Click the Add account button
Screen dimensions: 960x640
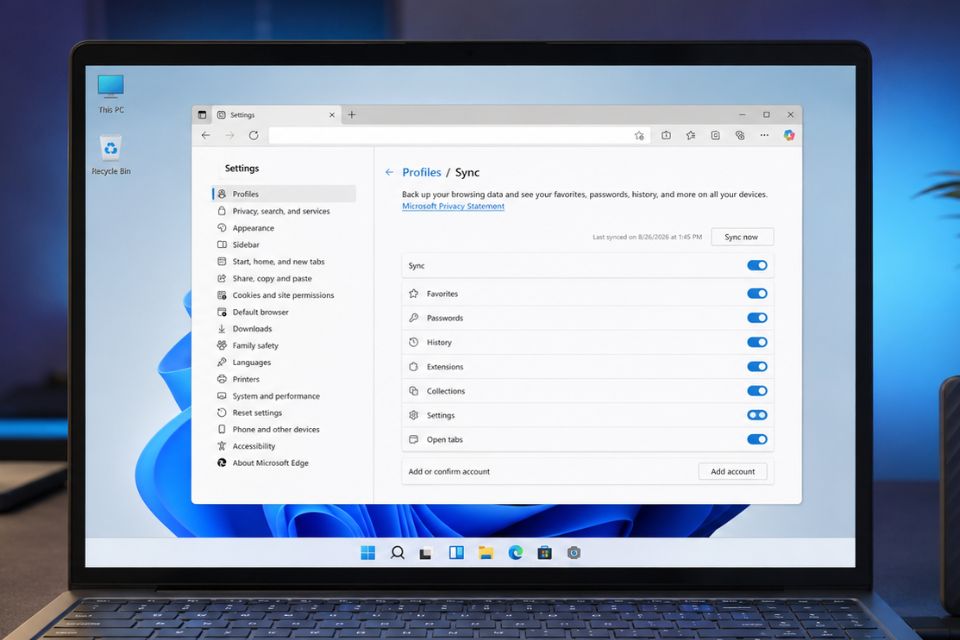coord(733,472)
